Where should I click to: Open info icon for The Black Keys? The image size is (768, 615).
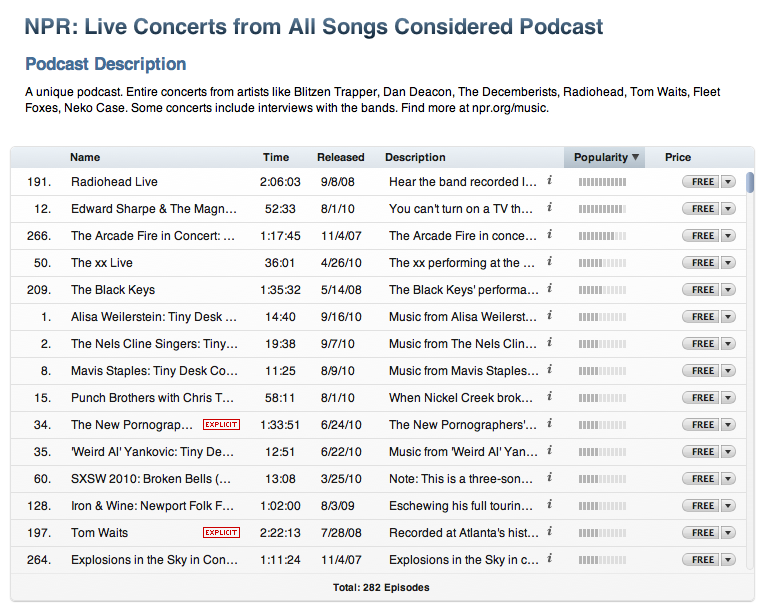tap(550, 288)
